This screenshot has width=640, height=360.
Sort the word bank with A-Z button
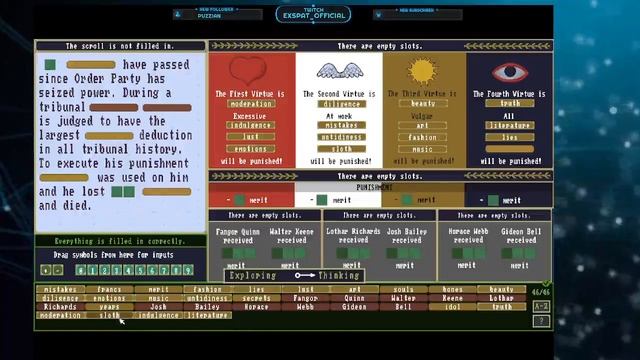point(541,306)
